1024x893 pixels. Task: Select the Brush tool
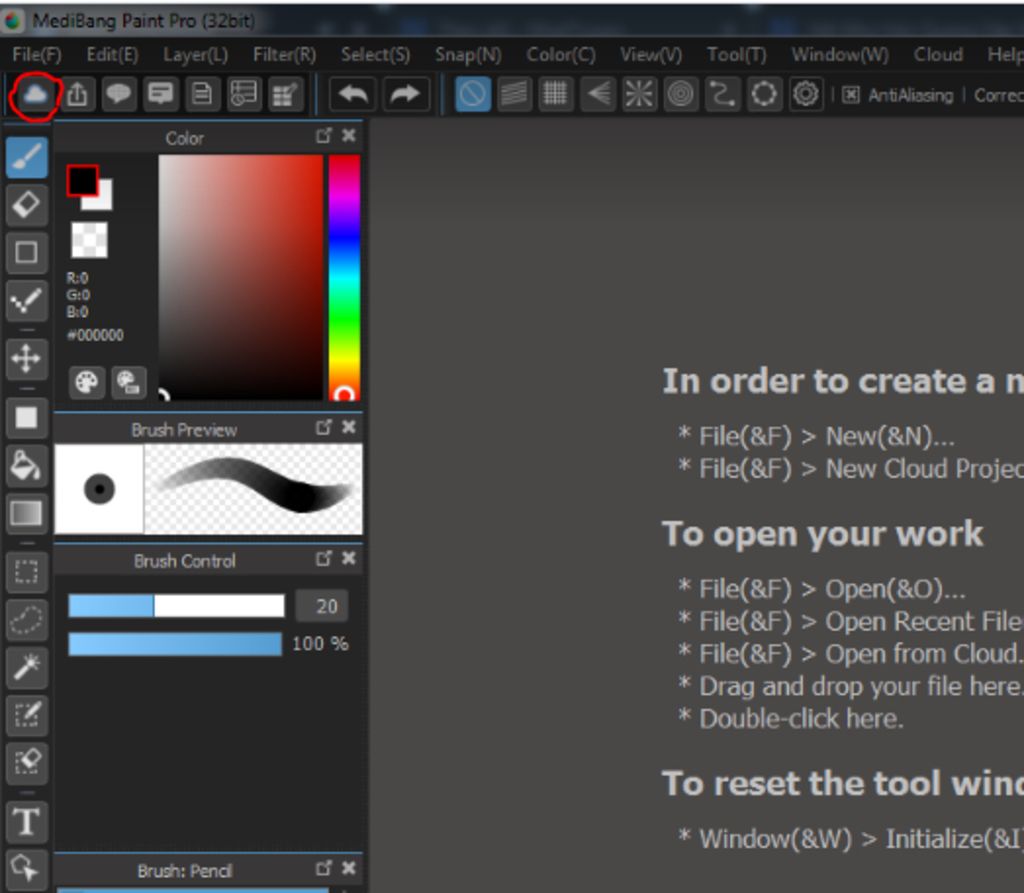pyautogui.click(x=27, y=158)
